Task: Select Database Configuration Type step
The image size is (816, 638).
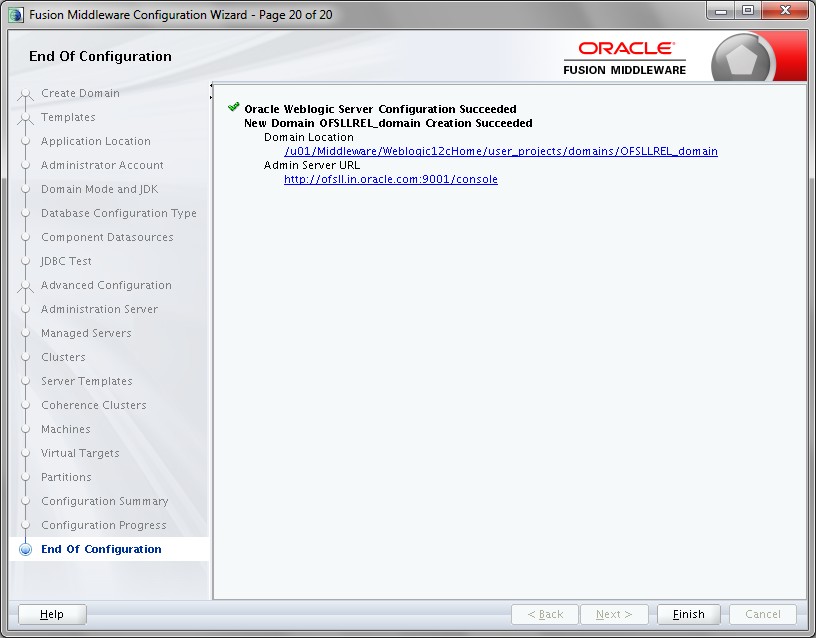Action: pos(119,213)
